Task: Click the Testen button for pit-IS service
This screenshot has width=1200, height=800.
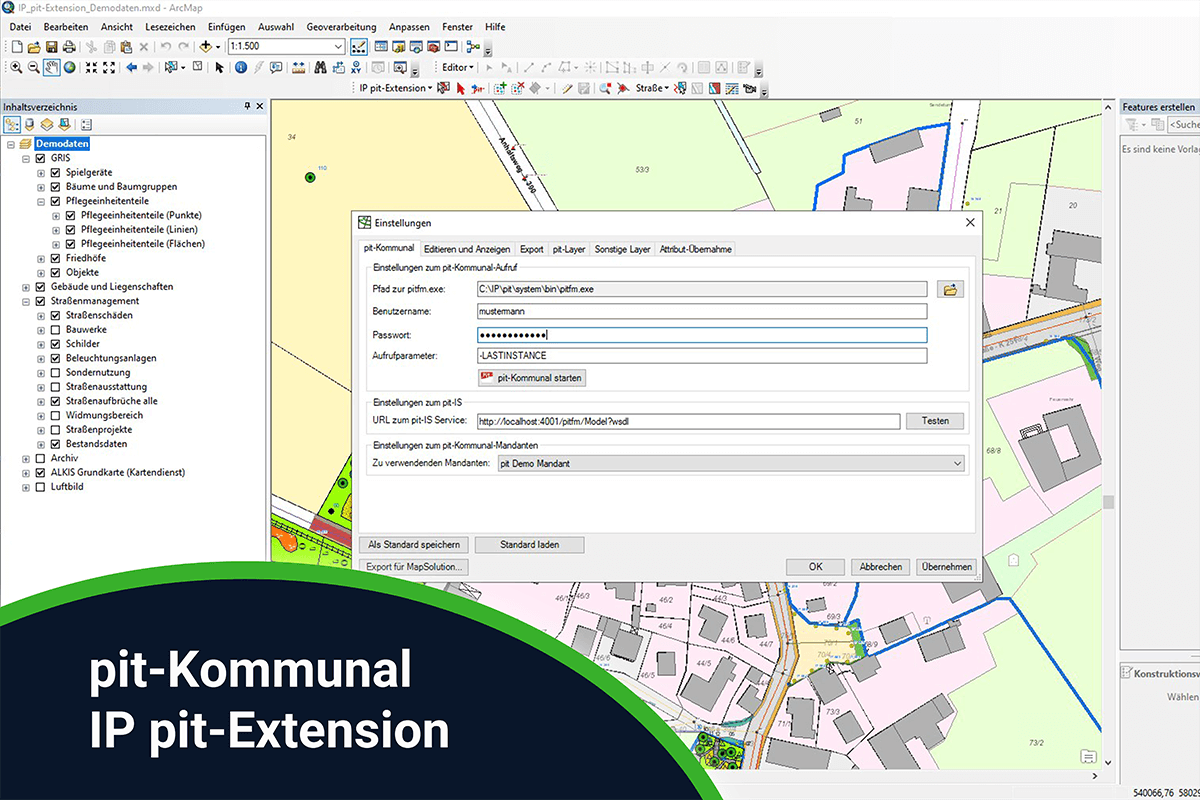Action: pos(934,420)
